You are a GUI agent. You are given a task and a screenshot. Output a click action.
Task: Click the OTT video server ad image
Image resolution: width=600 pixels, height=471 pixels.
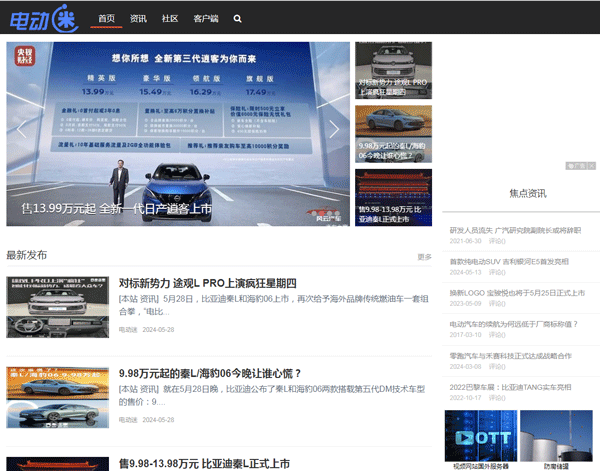(x=481, y=435)
